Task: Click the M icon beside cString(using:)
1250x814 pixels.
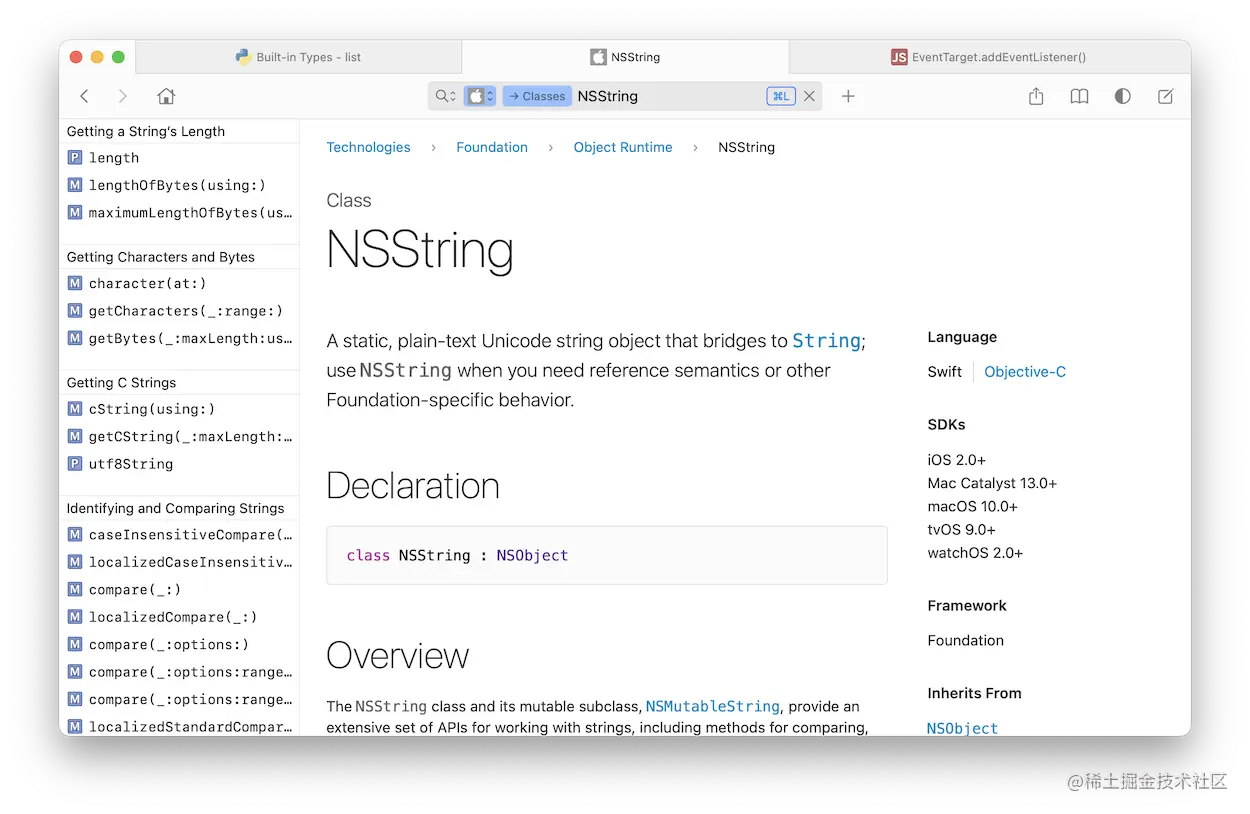Action: pyautogui.click(x=75, y=409)
